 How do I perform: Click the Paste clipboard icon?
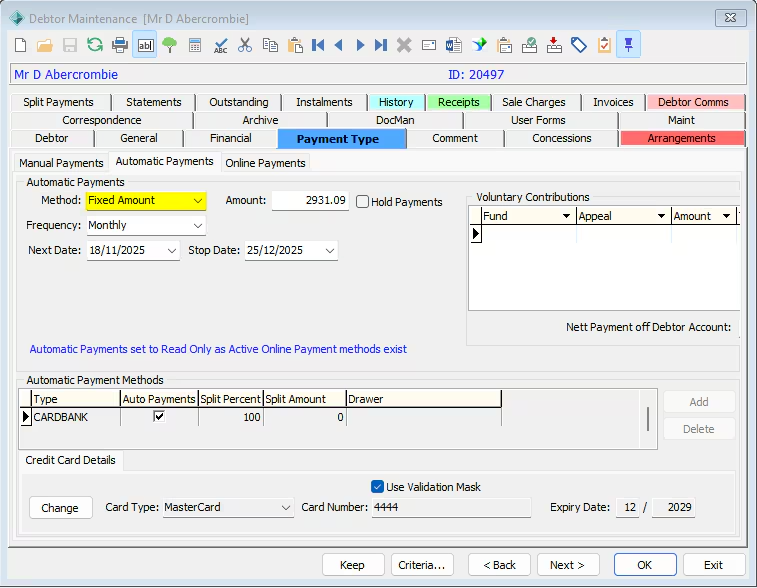(x=295, y=45)
